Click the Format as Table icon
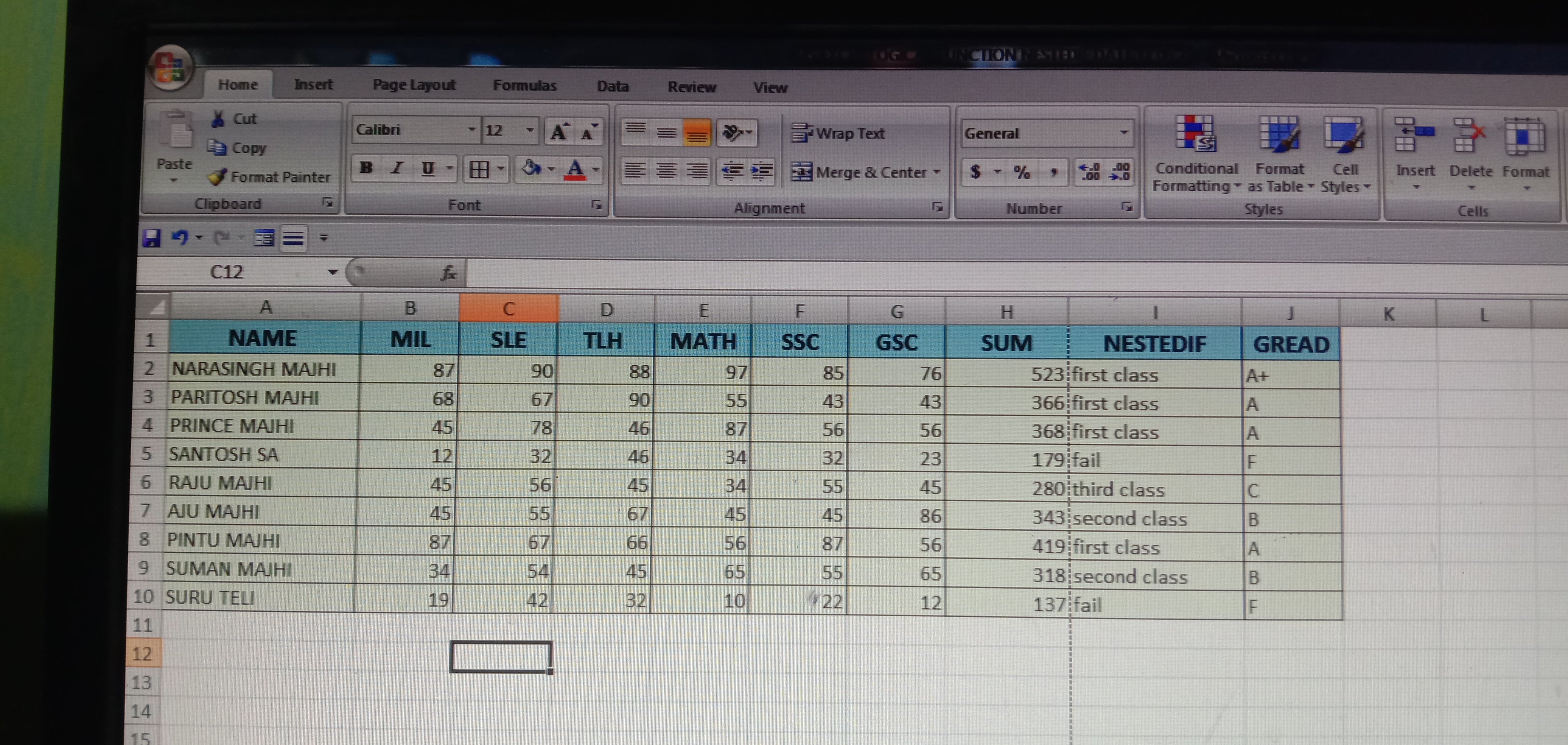1568x745 pixels. pyautogui.click(x=1279, y=133)
